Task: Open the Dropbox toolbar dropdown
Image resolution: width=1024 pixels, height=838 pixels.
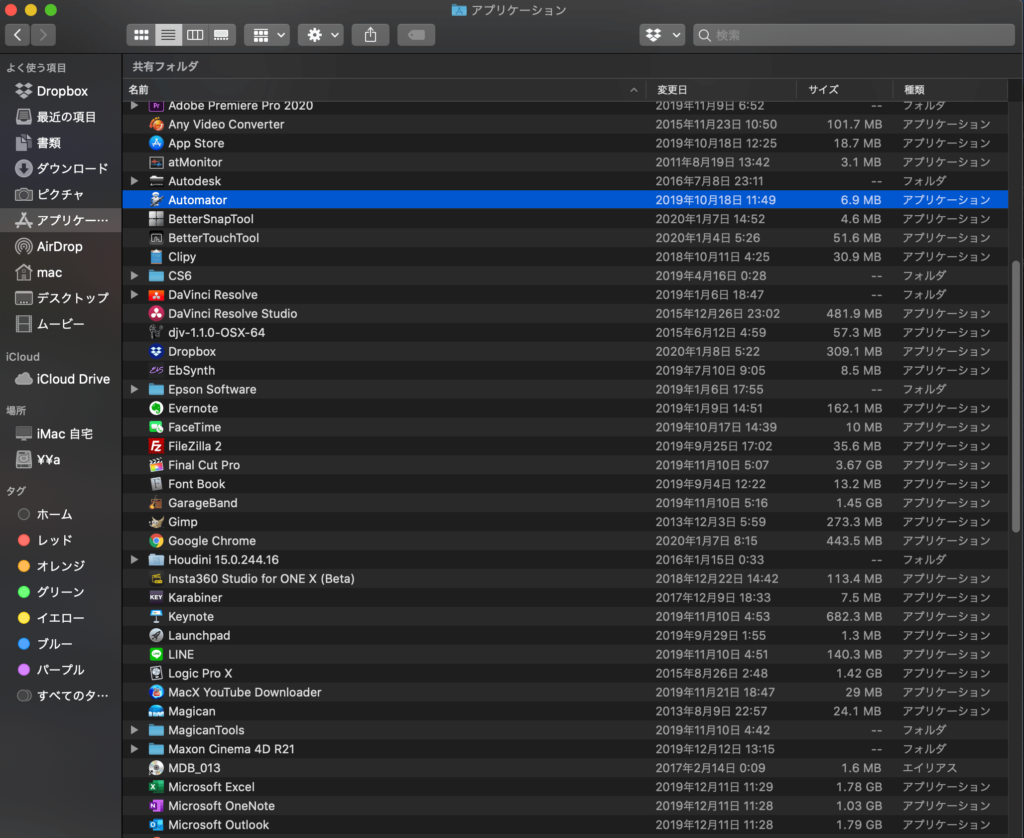Action: coord(662,35)
